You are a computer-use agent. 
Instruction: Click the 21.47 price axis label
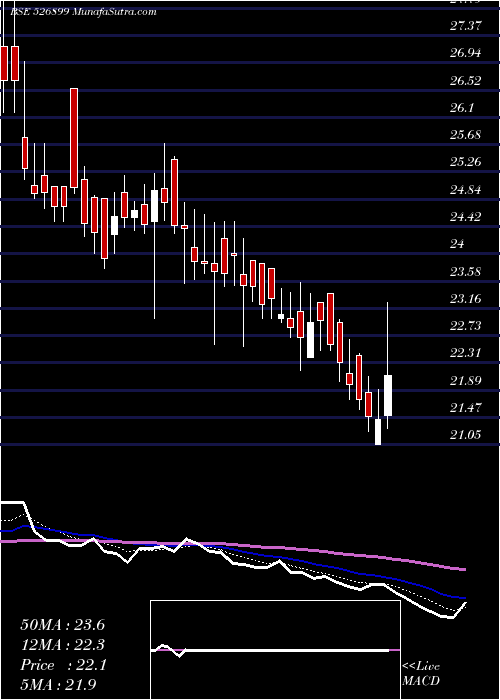coord(466,408)
